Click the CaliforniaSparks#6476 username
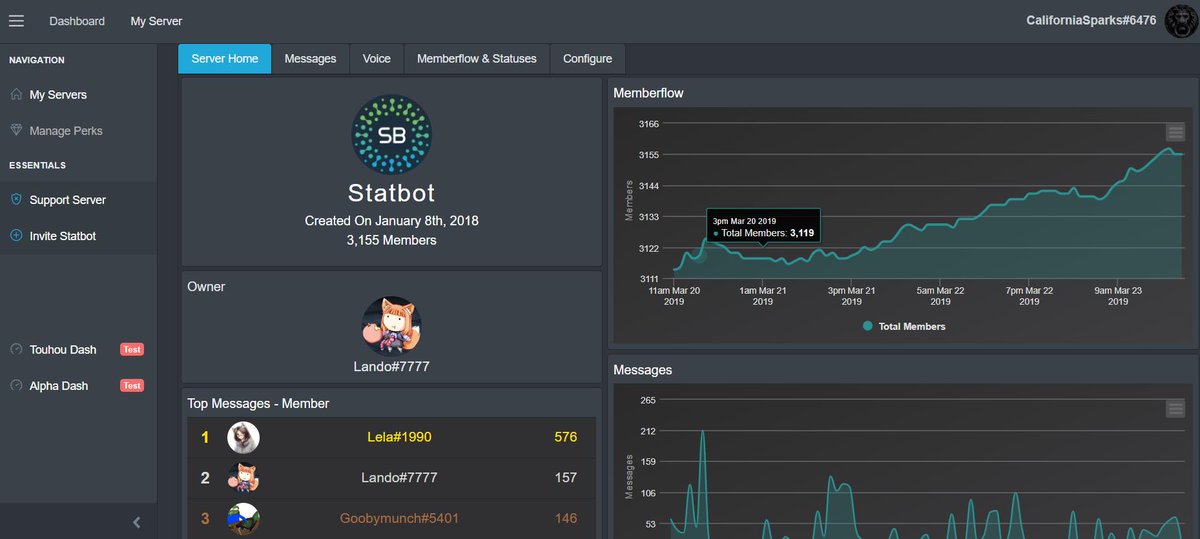 tap(1091, 20)
